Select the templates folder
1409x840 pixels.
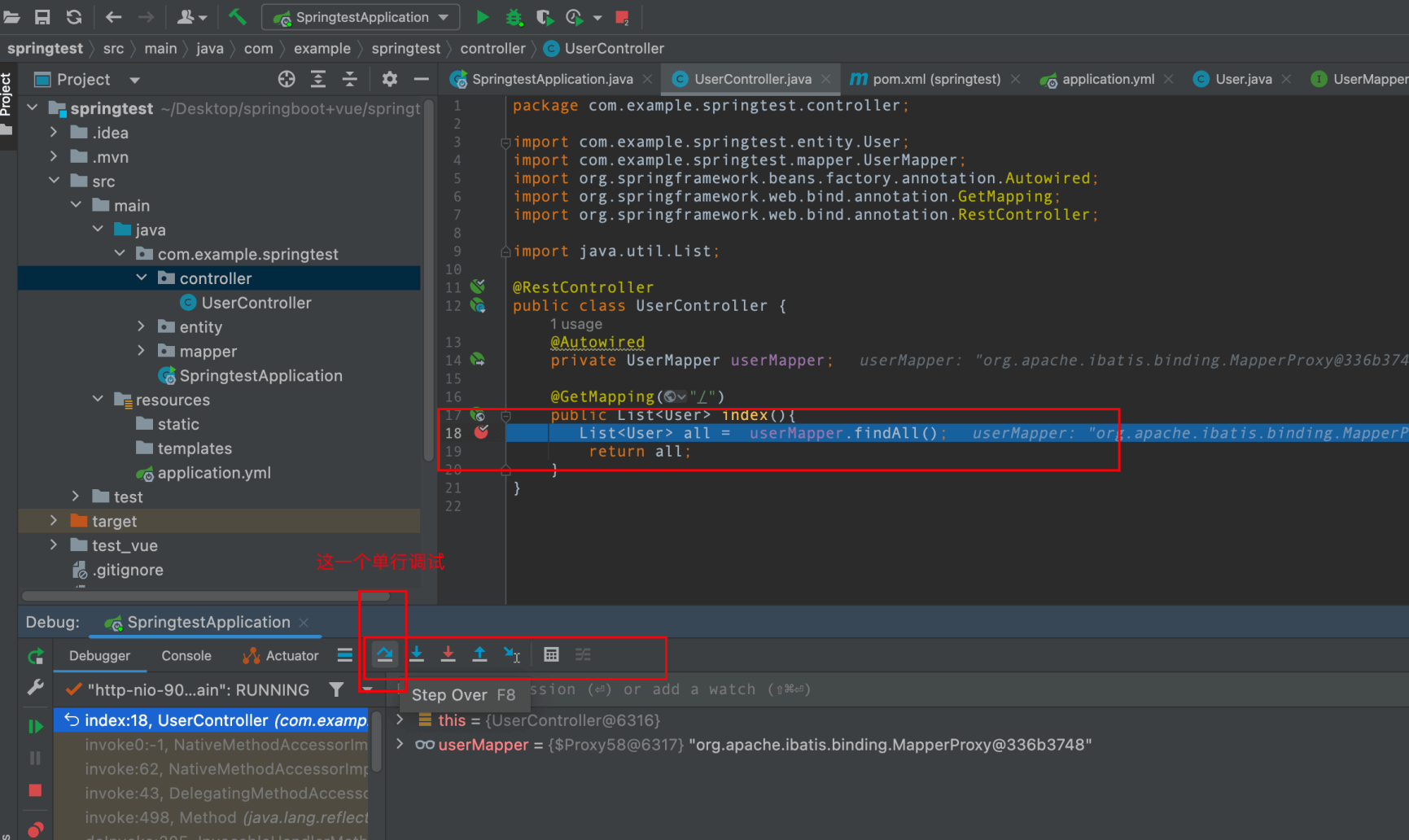point(194,448)
